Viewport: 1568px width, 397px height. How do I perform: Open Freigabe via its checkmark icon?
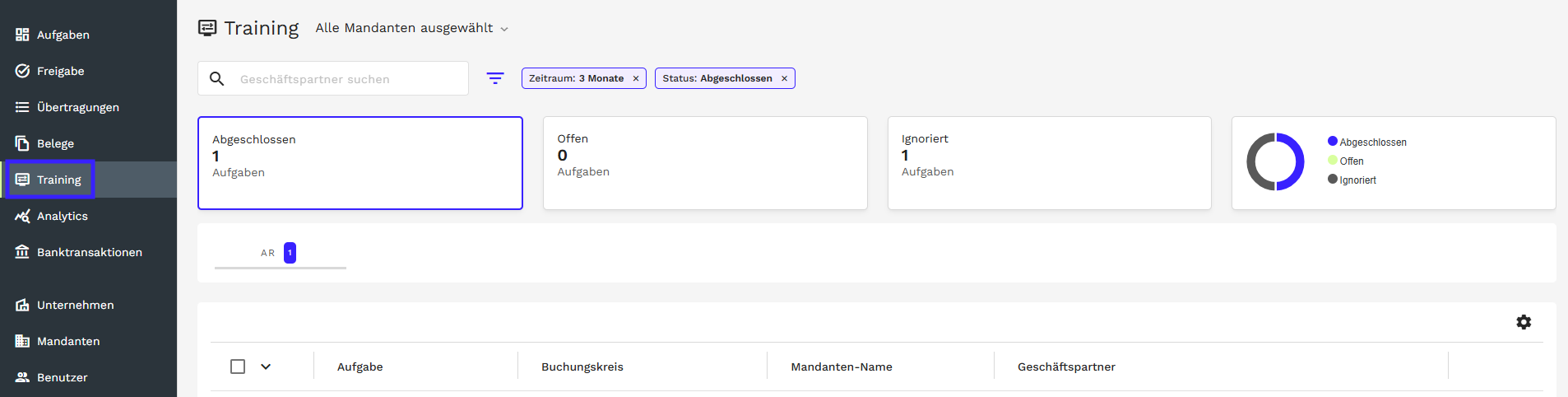pos(22,71)
